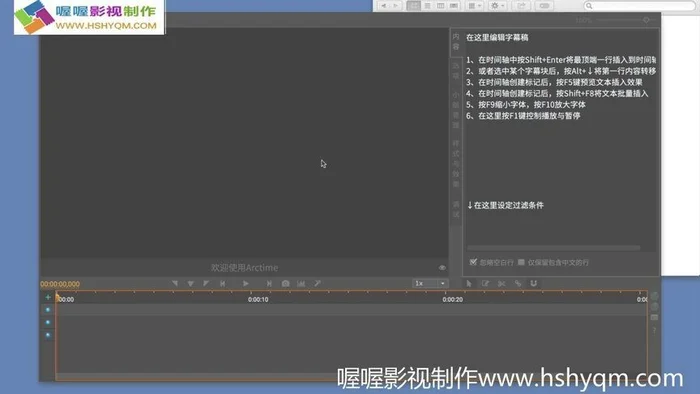Toggle the eye icon beside welcome text
700x394 pixels.
(x=442, y=268)
